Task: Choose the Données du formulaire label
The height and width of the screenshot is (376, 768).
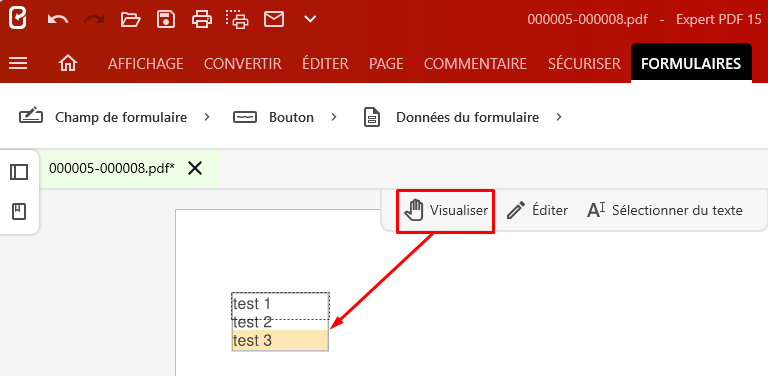Action: (x=467, y=118)
